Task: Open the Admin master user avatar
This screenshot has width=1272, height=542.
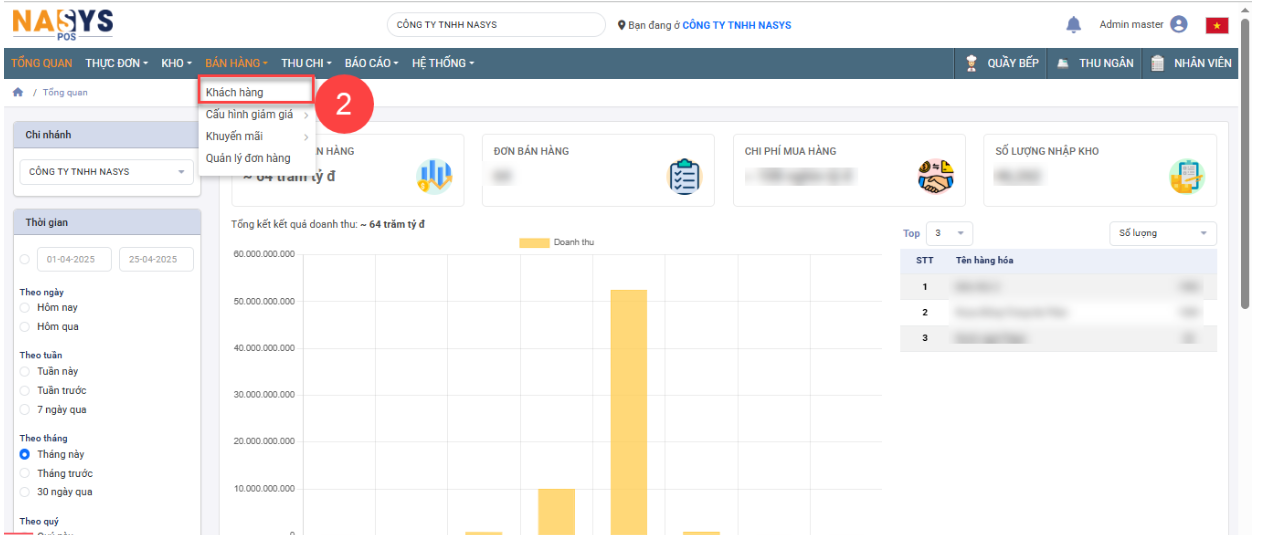Action: click(1178, 25)
